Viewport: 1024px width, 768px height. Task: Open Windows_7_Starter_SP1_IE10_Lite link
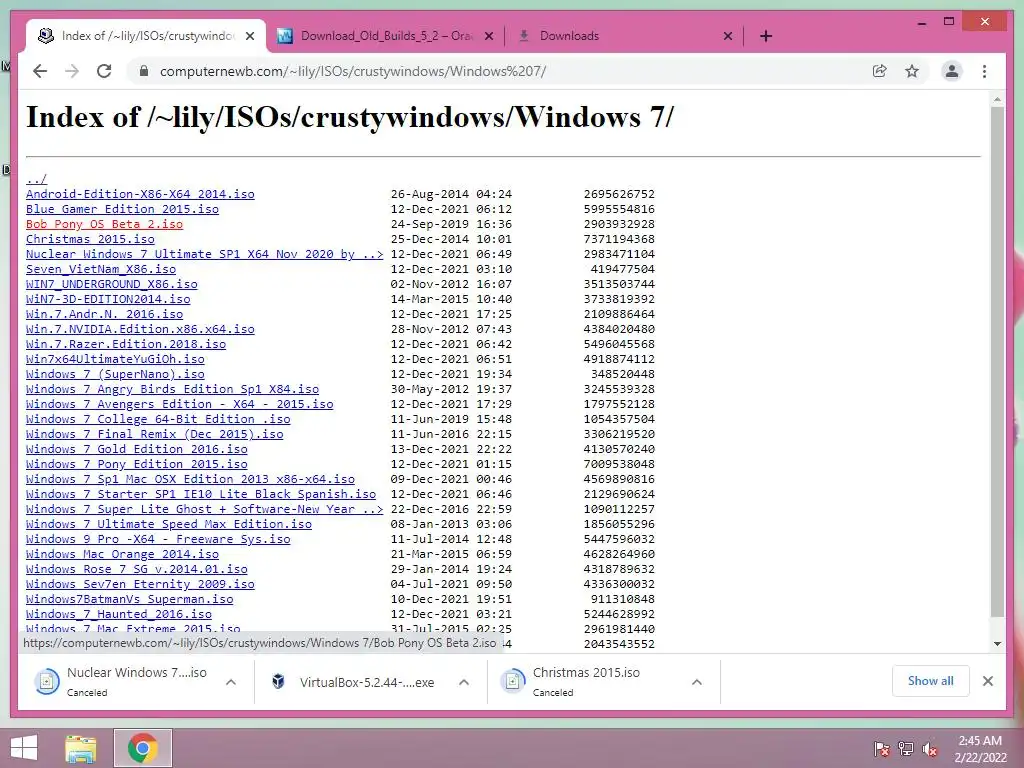201,494
